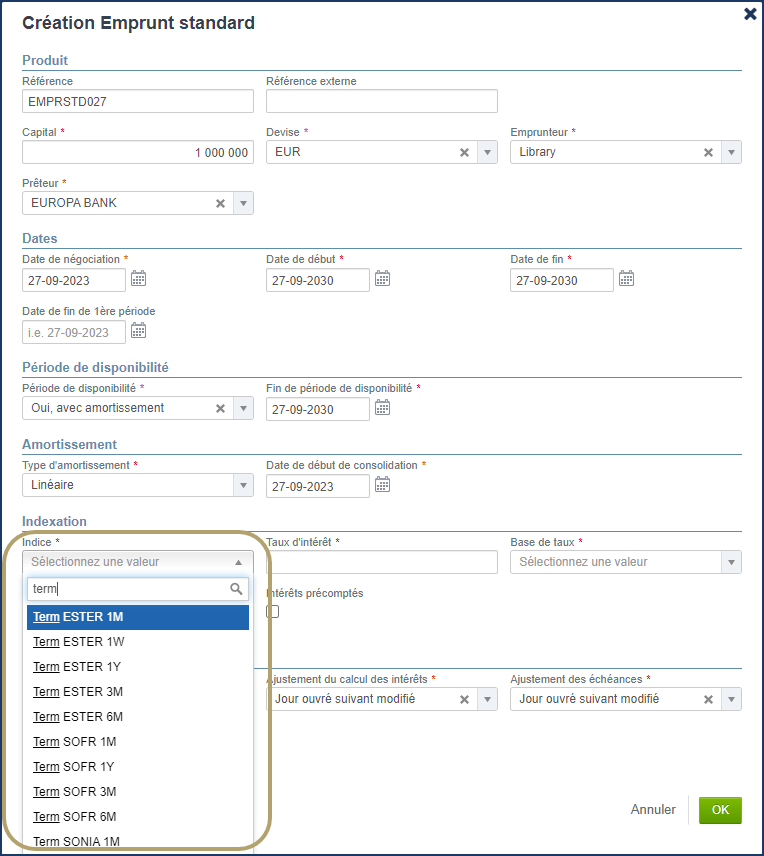
Task: Open calendar for Fin de période de disponibilité
Action: [x=382, y=408]
